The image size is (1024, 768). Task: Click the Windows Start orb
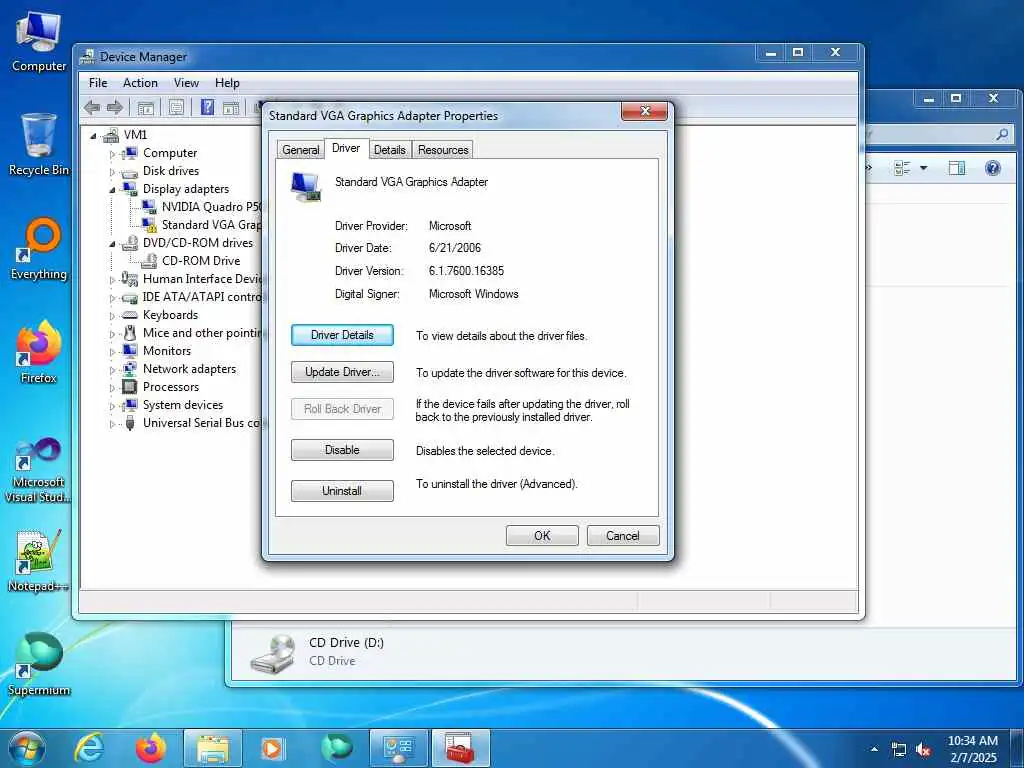pos(26,748)
